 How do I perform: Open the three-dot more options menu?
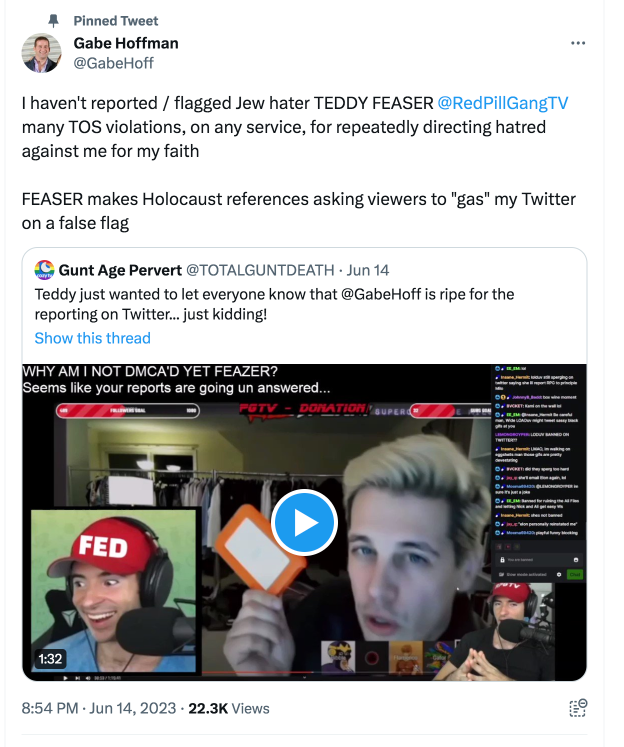point(578,43)
